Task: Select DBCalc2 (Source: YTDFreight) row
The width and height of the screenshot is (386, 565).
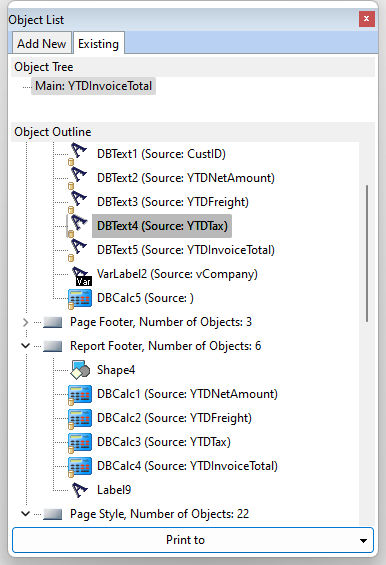Action: [x=174, y=418]
